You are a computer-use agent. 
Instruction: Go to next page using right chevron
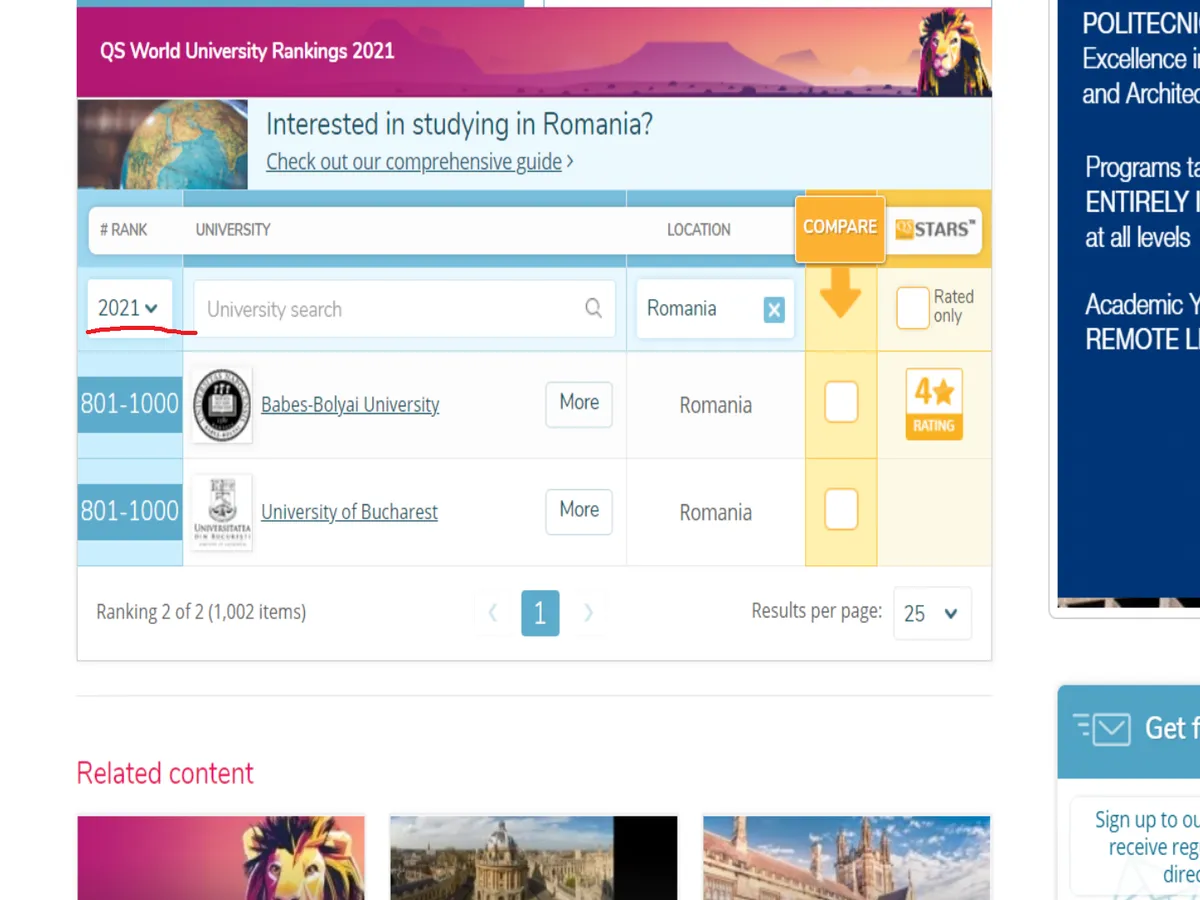click(x=588, y=613)
